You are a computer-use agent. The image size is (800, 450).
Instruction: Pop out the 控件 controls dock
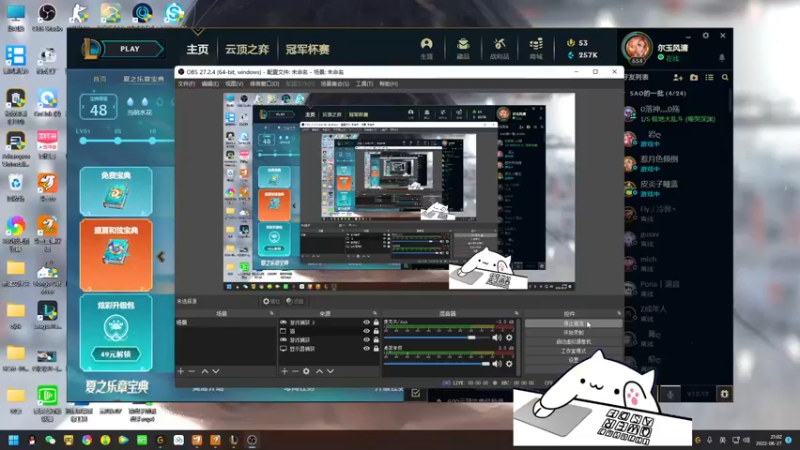click(619, 313)
